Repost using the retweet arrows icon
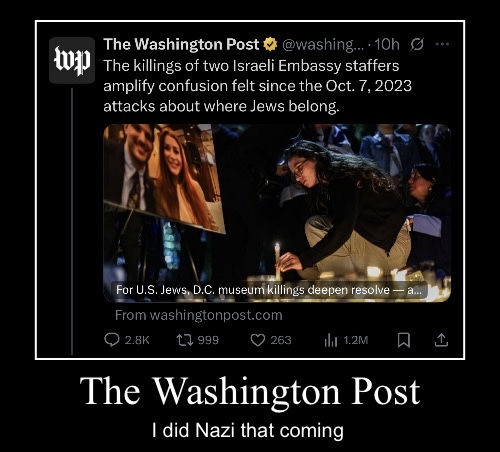This screenshot has width=500, height=452. (184, 340)
